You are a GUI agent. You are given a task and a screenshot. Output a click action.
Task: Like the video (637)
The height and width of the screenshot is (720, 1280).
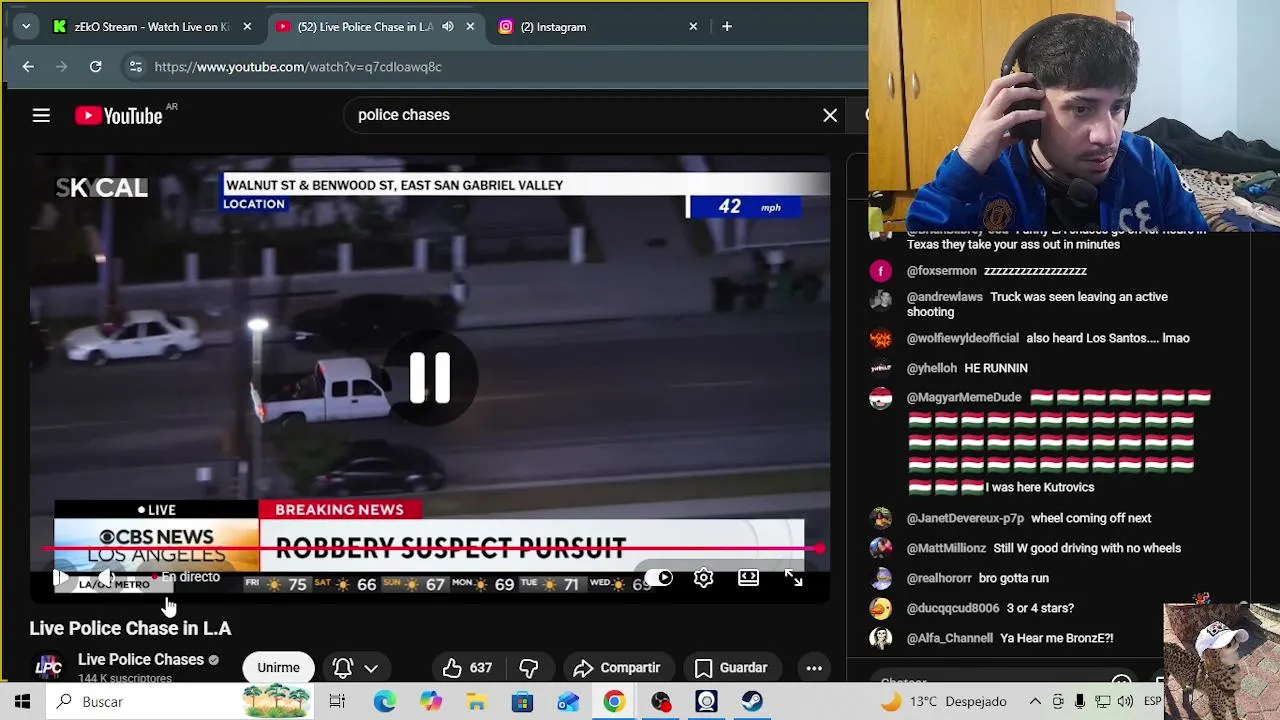[x=467, y=667]
